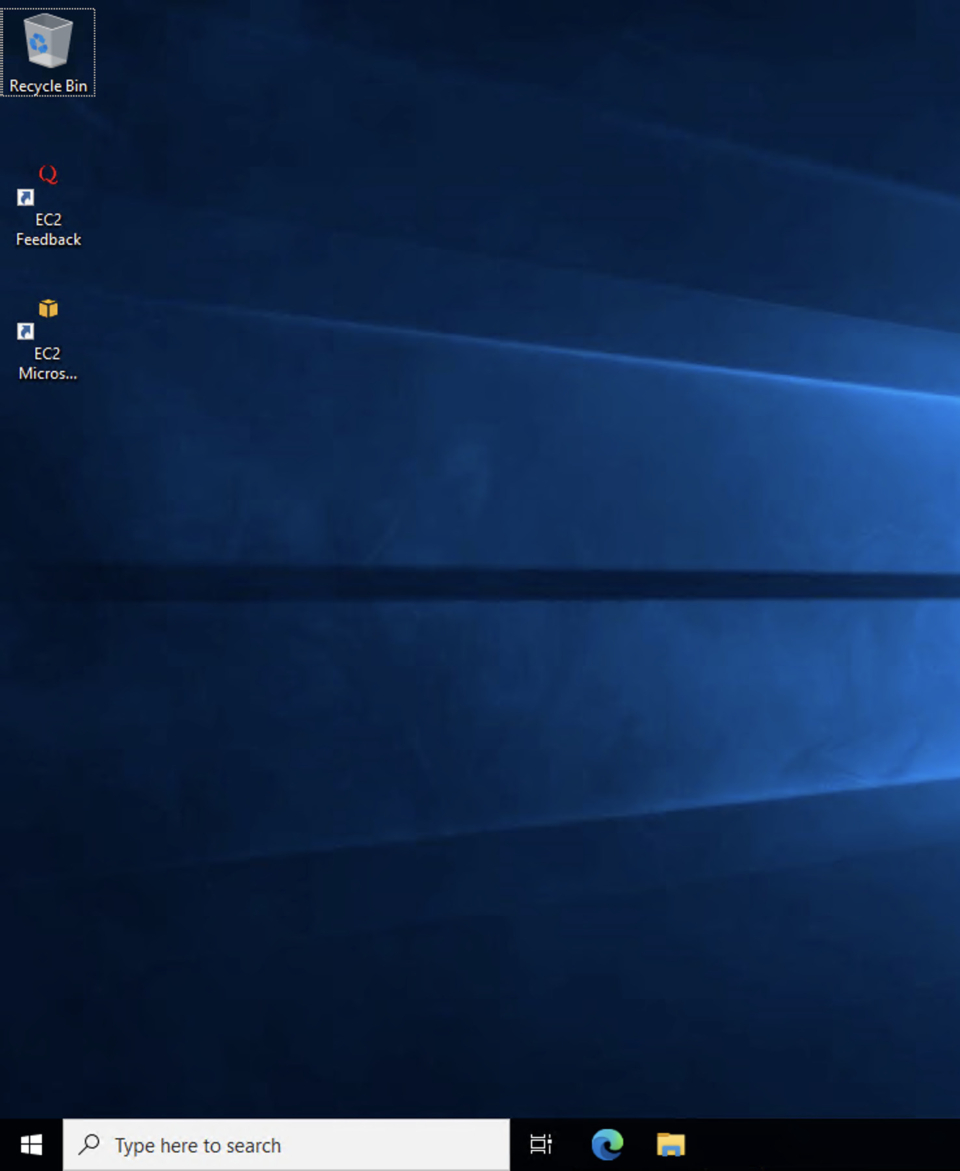Viewport: 960px width, 1171px height.
Task: Click the yellow AWS cube desktop icon
Action: (47, 308)
